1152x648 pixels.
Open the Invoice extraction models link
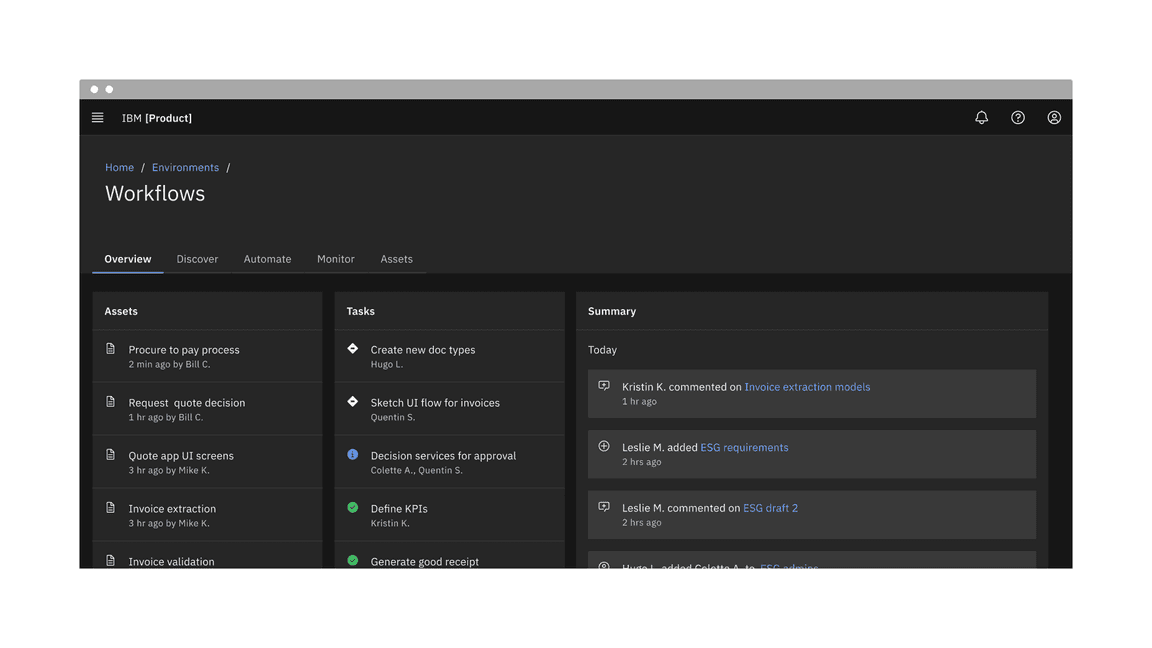click(x=807, y=387)
